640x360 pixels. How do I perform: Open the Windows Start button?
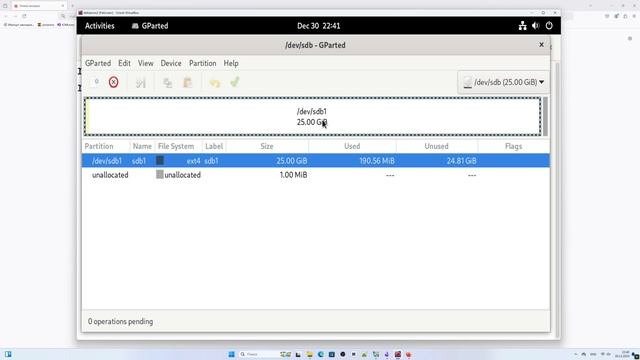pos(231,354)
